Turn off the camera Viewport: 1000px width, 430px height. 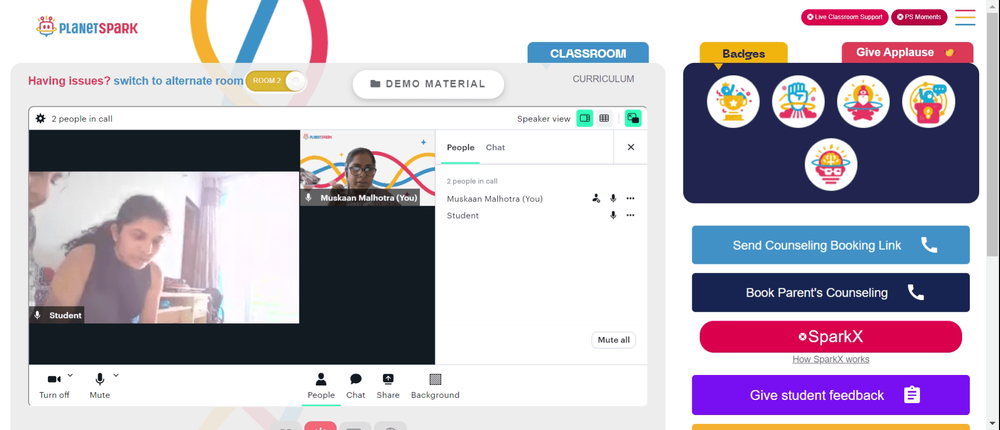click(54, 386)
